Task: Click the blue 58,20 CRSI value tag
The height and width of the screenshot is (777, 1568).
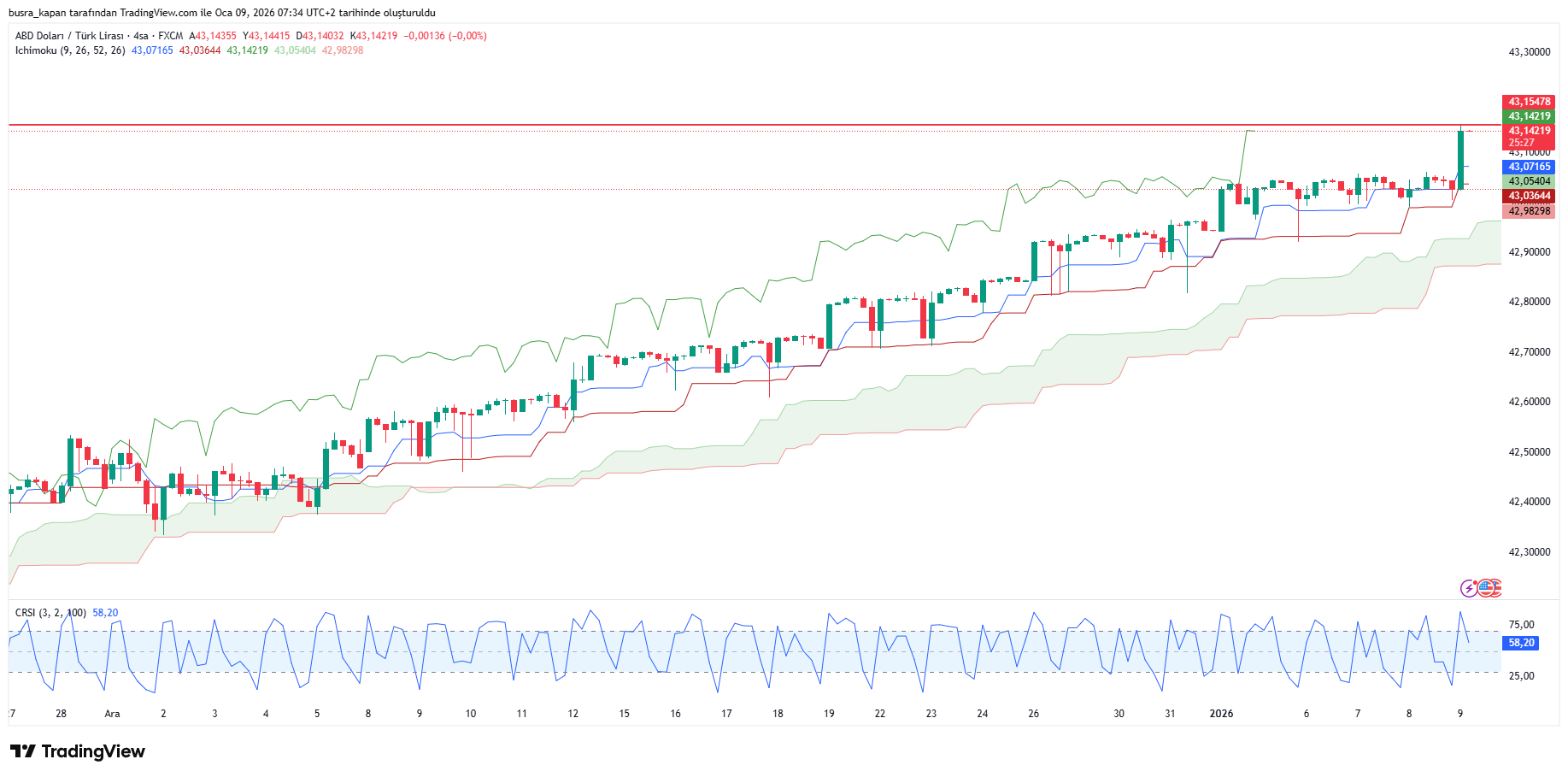Action: 1520,643
